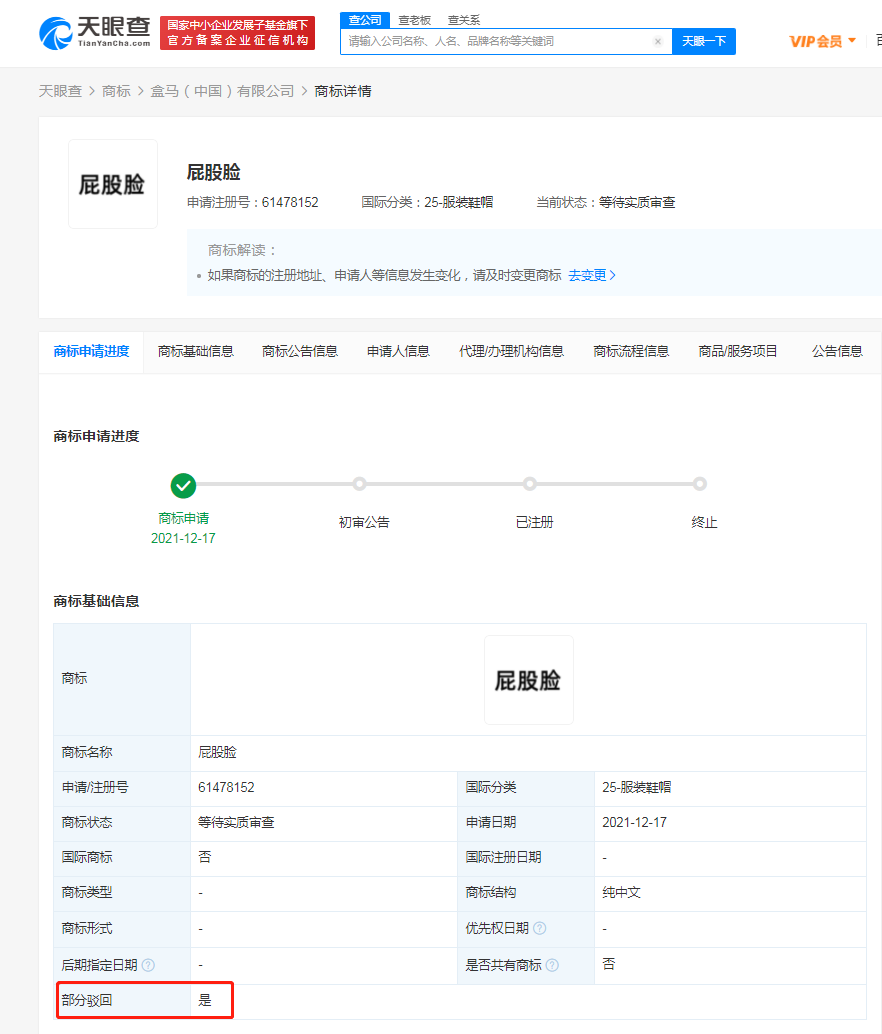Switch to the 申请人信息 tab

tap(398, 351)
